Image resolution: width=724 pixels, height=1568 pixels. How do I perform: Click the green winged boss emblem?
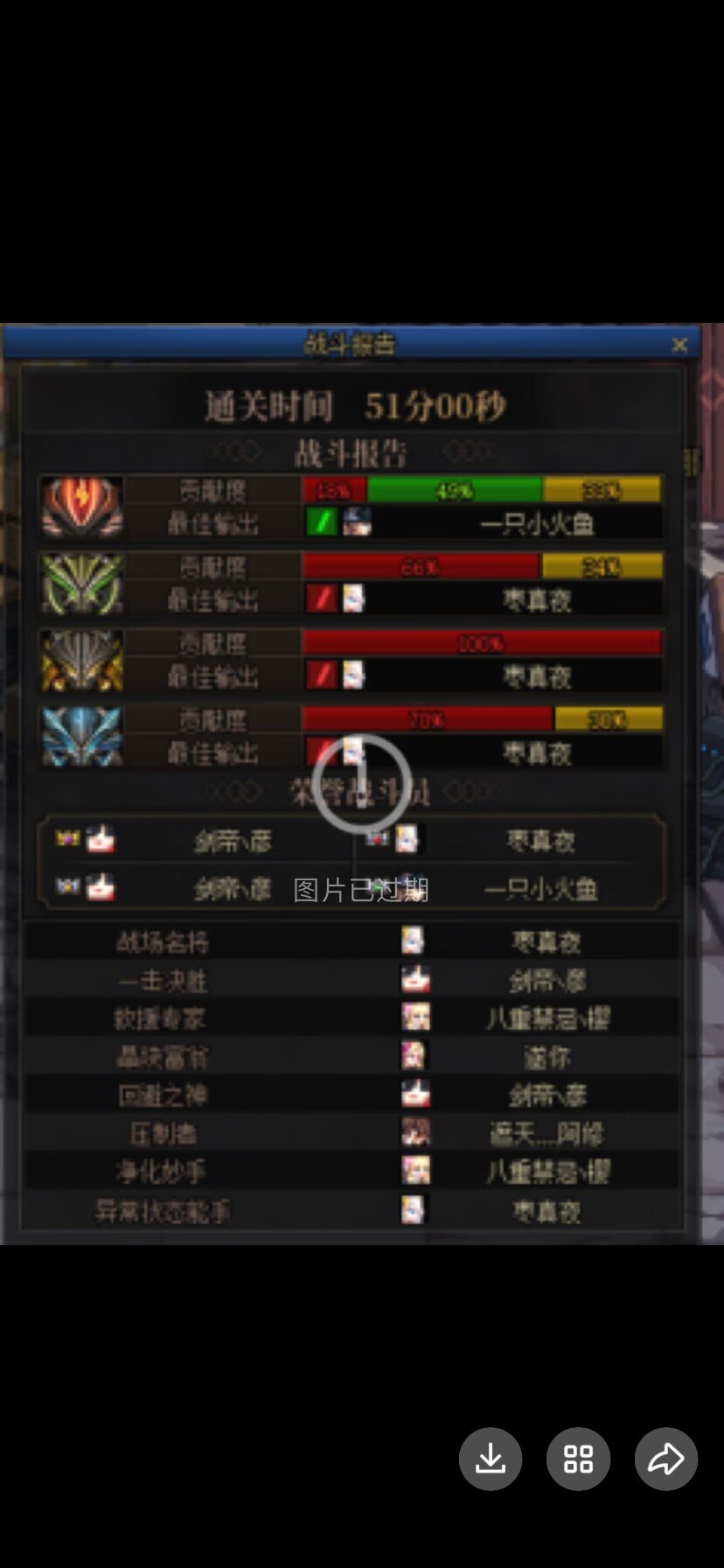click(x=82, y=583)
